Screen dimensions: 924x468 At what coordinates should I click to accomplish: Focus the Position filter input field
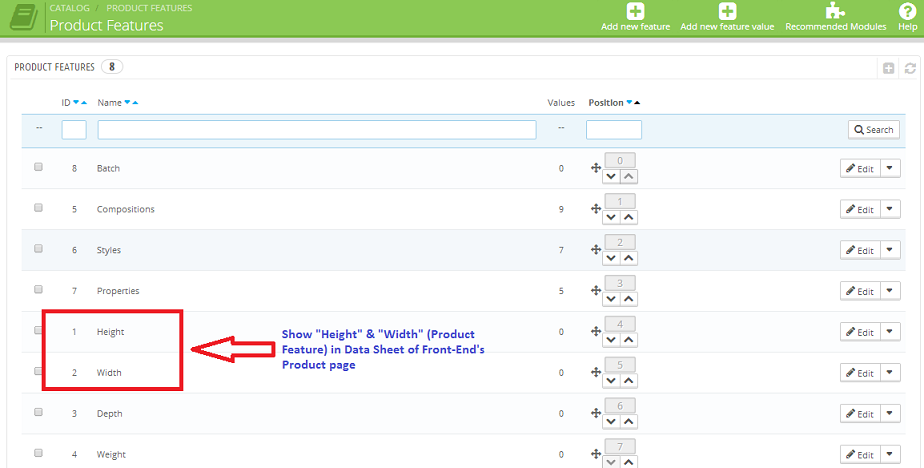[614, 130]
